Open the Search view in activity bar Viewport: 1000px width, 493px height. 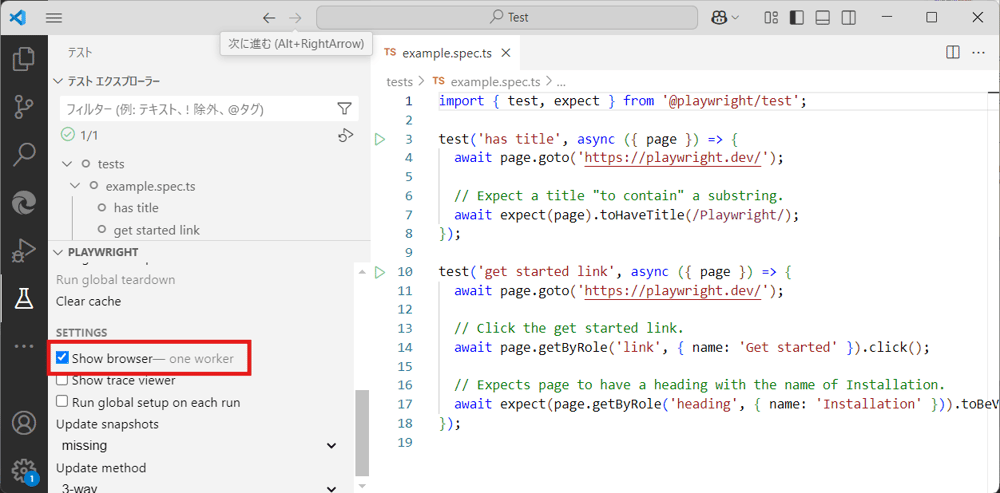click(x=24, y=155)
